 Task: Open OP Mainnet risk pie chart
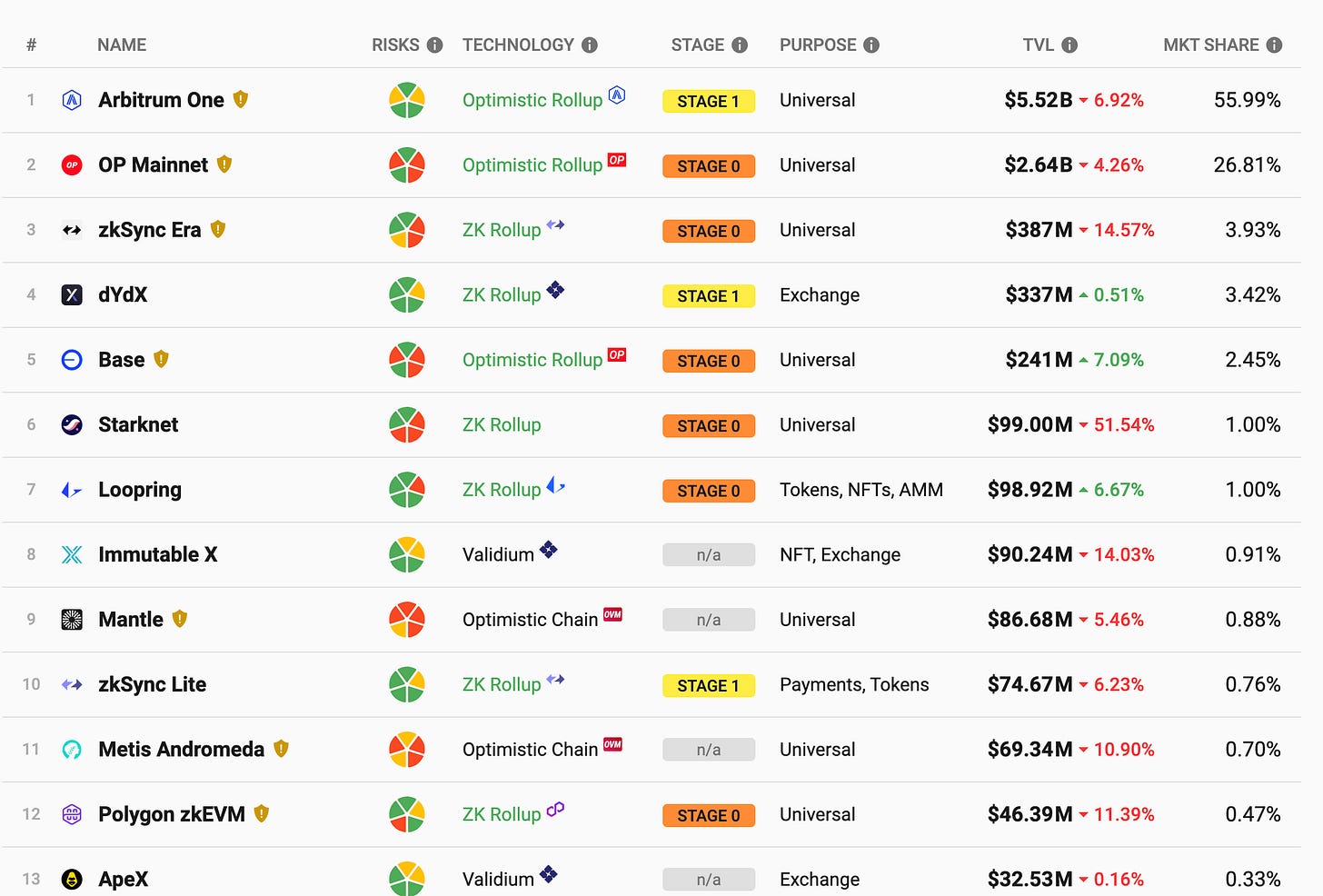pyautogui.click(x=407, y=164)
